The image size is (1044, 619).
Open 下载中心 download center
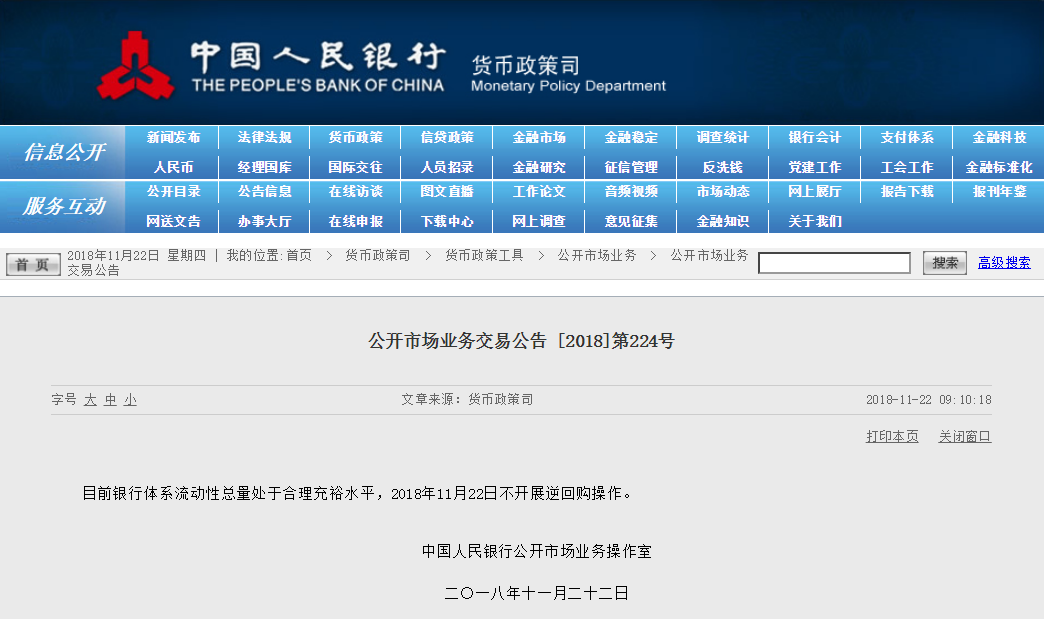(447, 221)
